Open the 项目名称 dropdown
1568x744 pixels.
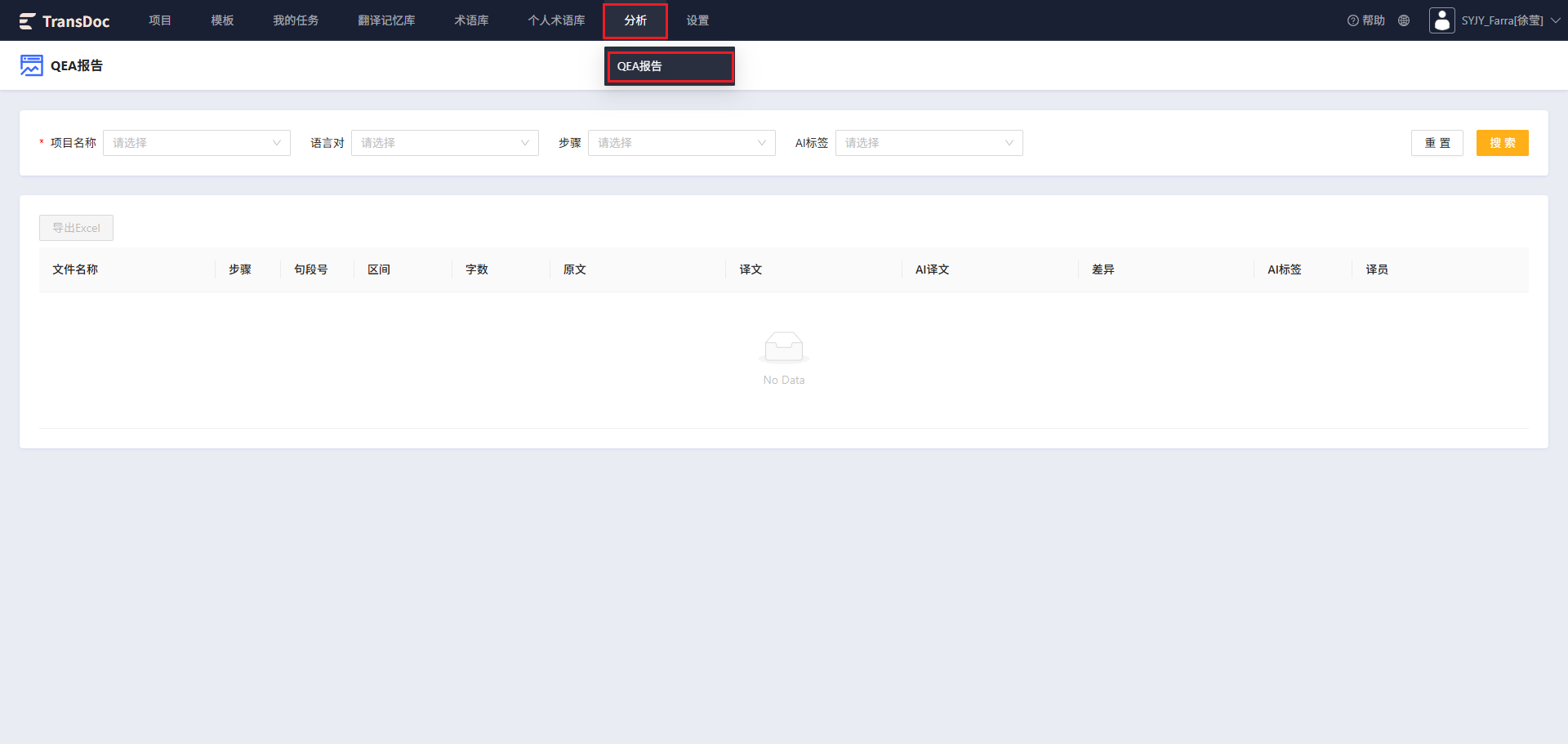pyautogui.click(x=197, y=143)
